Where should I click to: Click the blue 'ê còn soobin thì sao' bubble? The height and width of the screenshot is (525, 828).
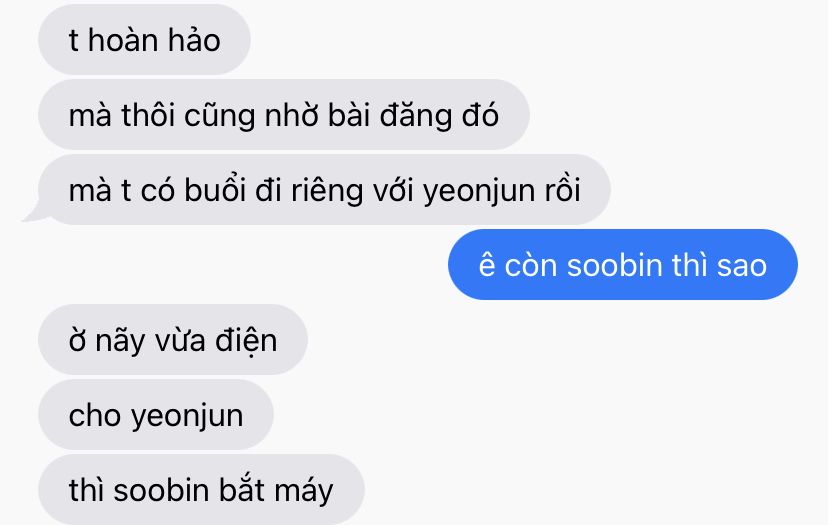[623, 265]
